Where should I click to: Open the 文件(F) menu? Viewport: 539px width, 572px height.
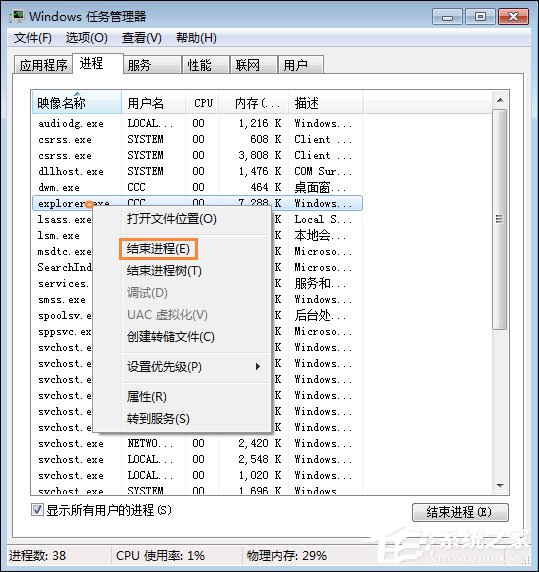coord(33,38)
